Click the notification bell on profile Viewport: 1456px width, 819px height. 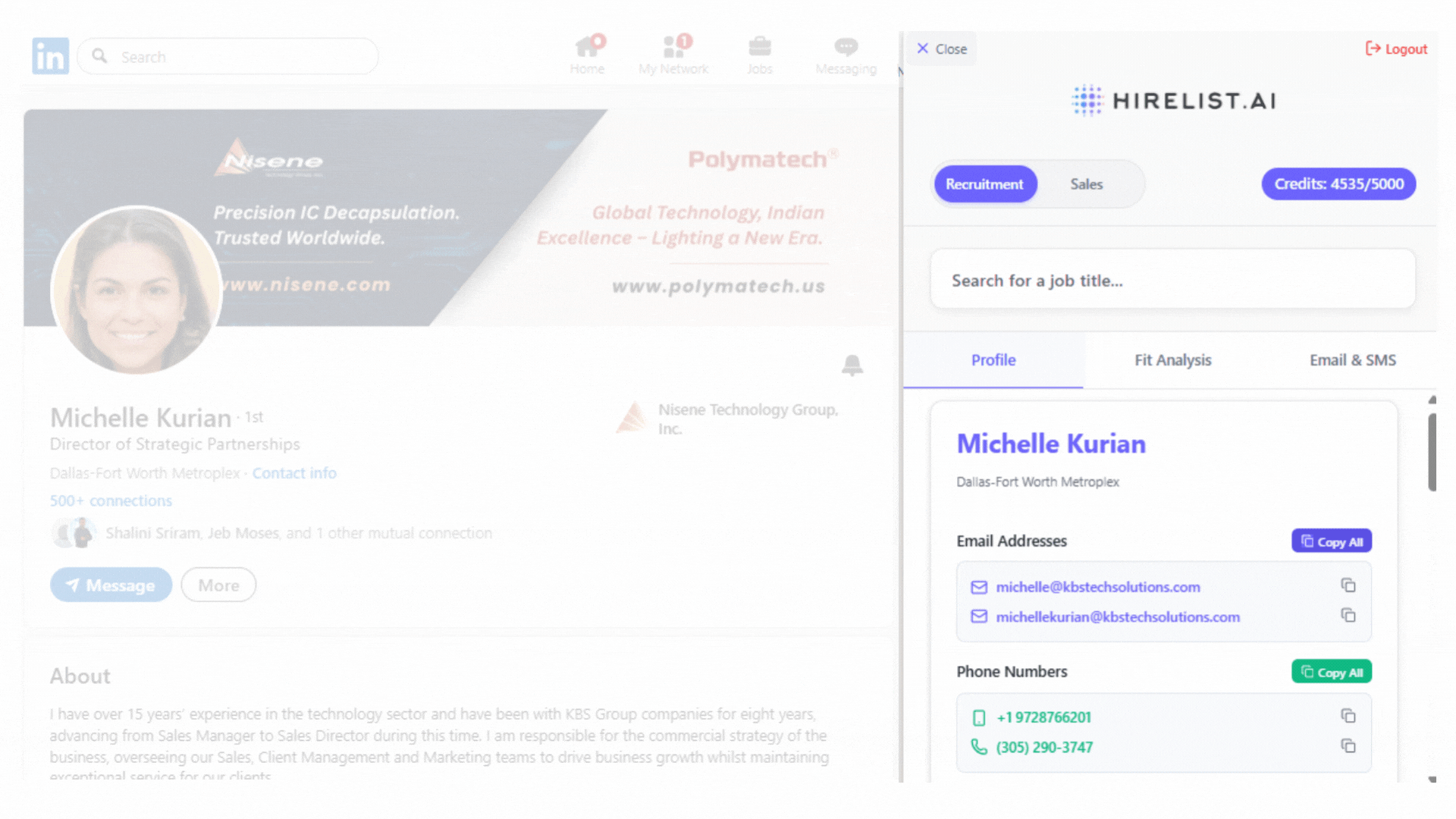[852, 366]
